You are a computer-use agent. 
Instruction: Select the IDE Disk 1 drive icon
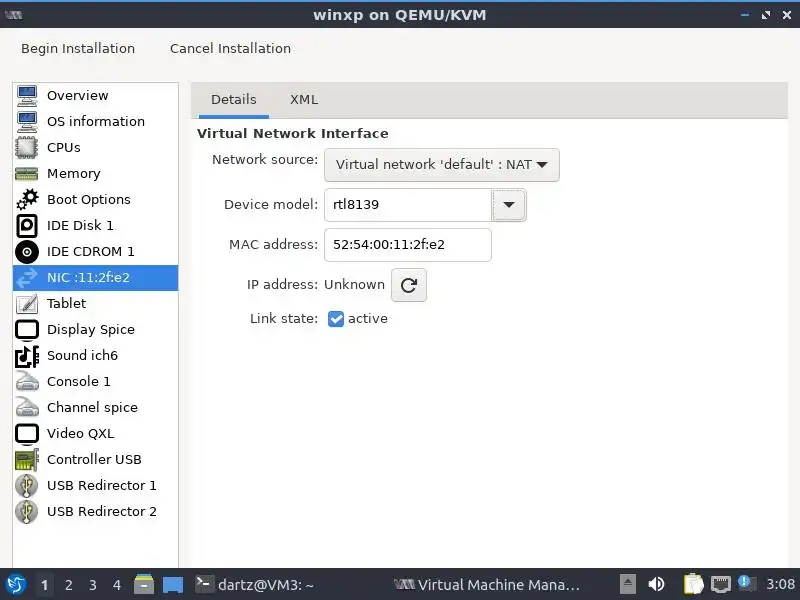point(27,226)
